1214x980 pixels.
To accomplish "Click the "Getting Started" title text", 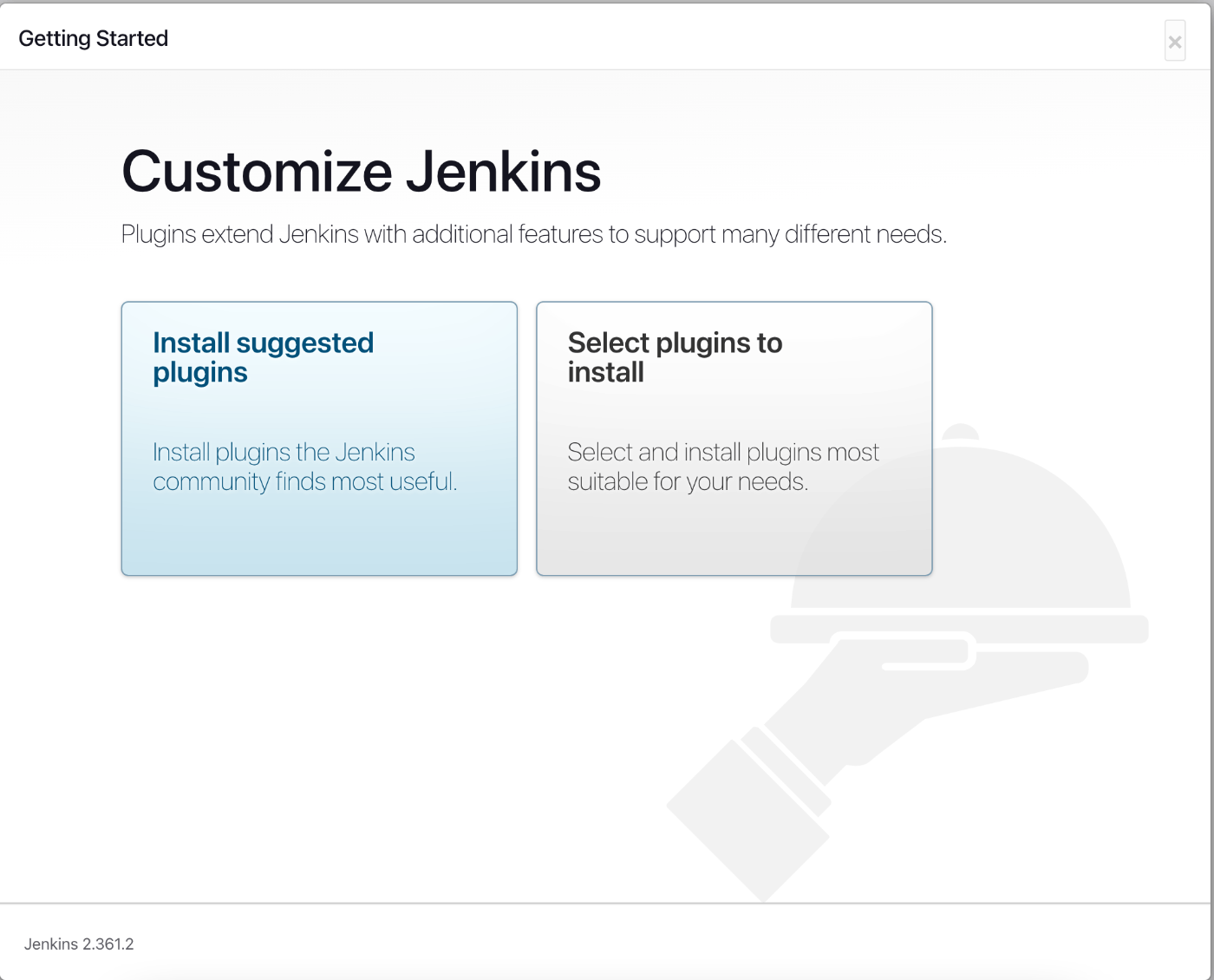I will point(94,38).
